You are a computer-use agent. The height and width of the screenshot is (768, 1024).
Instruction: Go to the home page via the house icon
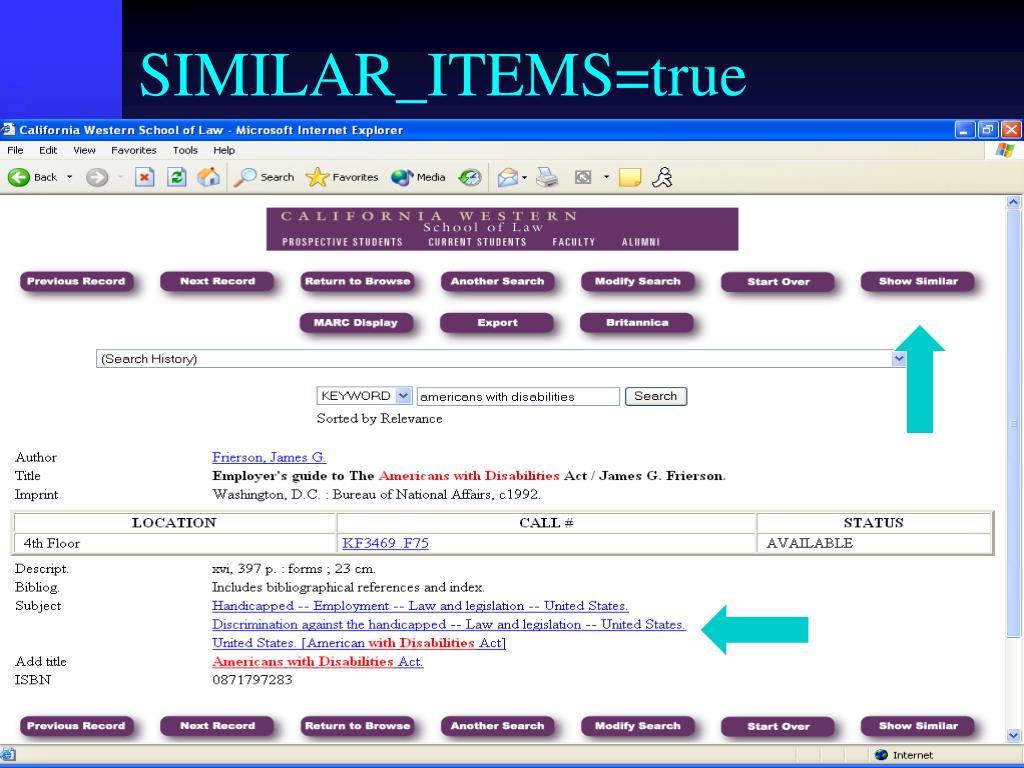[208, 177]
